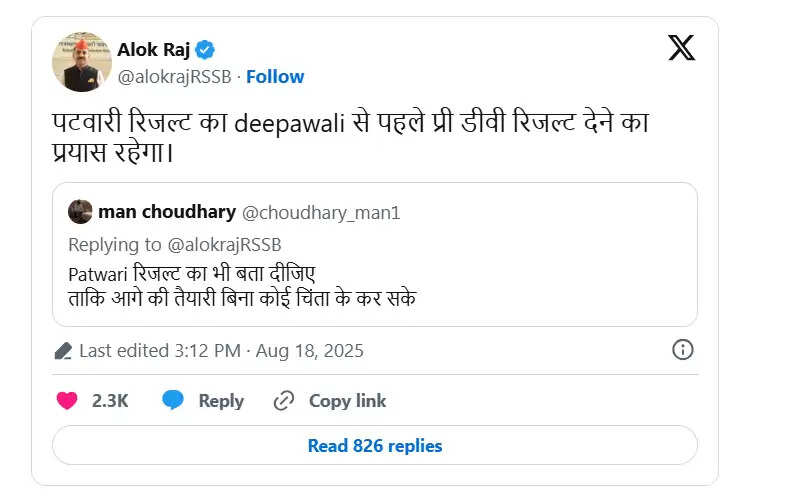Click the blue verified badge
Viewport: 790px width, 504px height.
[x=205, y=50]
